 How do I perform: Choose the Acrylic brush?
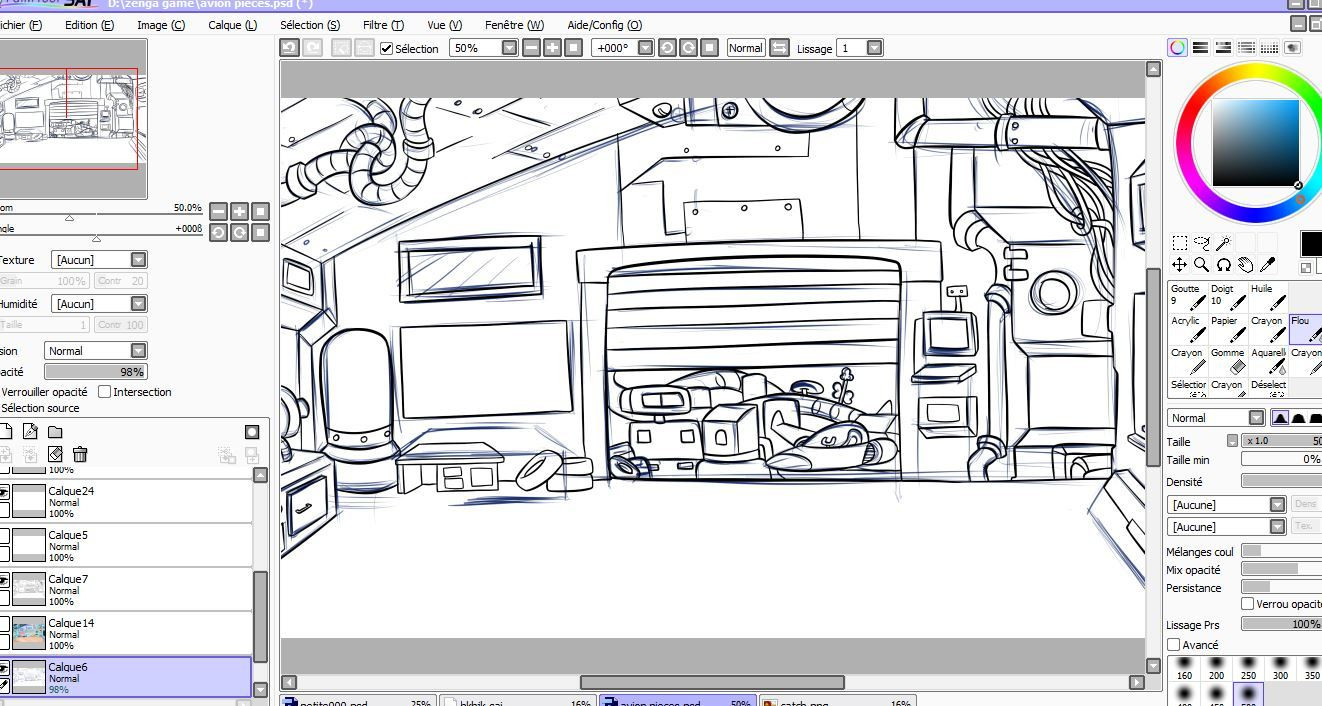click(x=1188, y=329)
